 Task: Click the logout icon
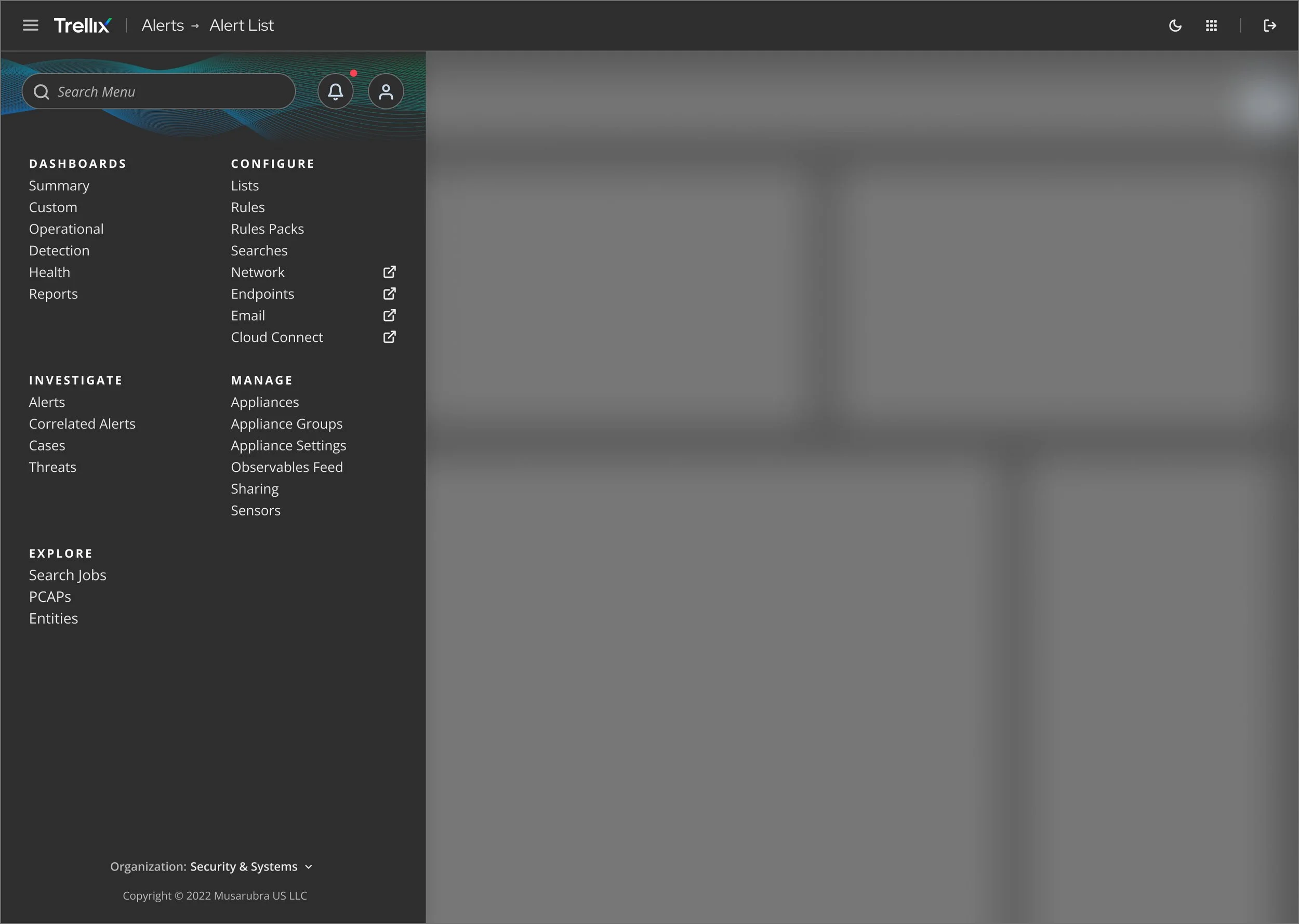[x=1269, y=25]
